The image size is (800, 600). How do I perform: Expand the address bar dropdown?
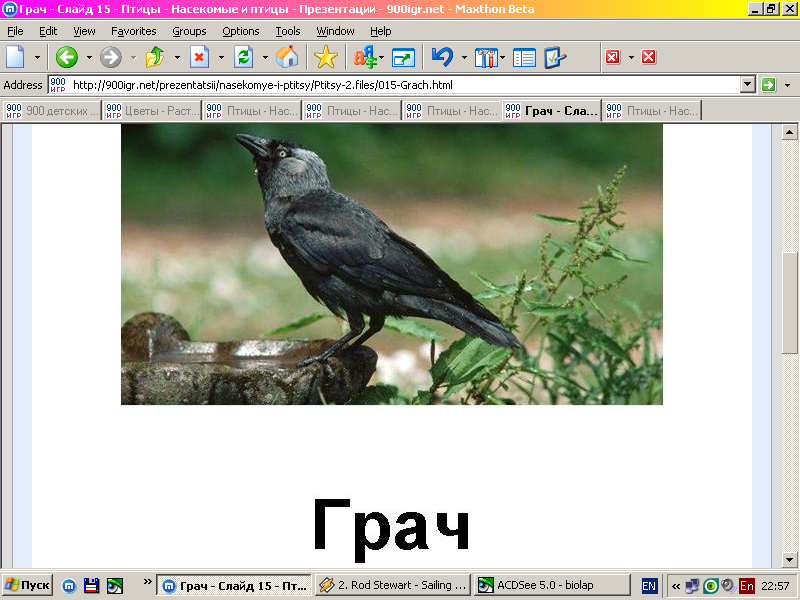(747, 85)
